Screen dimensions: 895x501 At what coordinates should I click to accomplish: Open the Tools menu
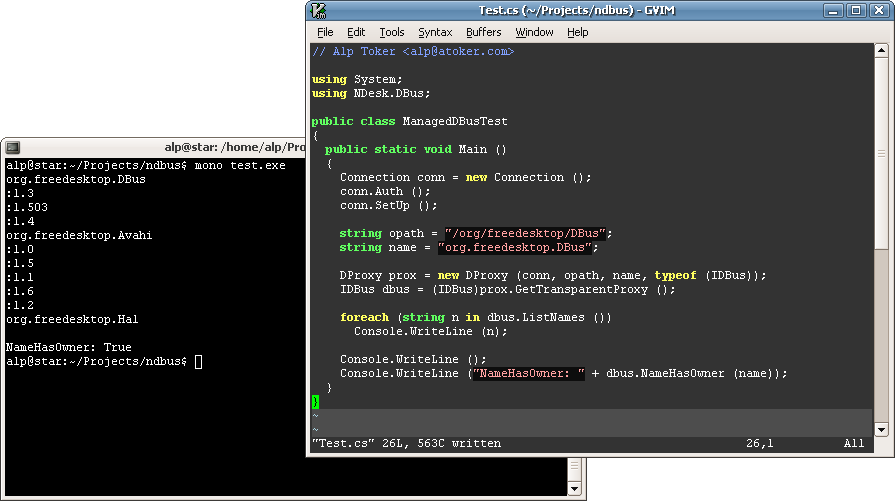pyautogui.click(x=392, y=32)
